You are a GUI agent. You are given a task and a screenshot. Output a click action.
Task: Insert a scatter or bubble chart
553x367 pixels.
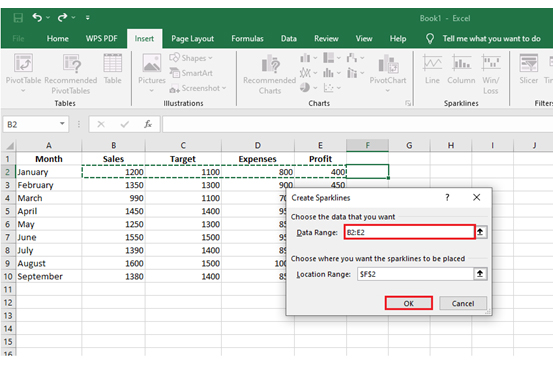[x=332, y=88]
